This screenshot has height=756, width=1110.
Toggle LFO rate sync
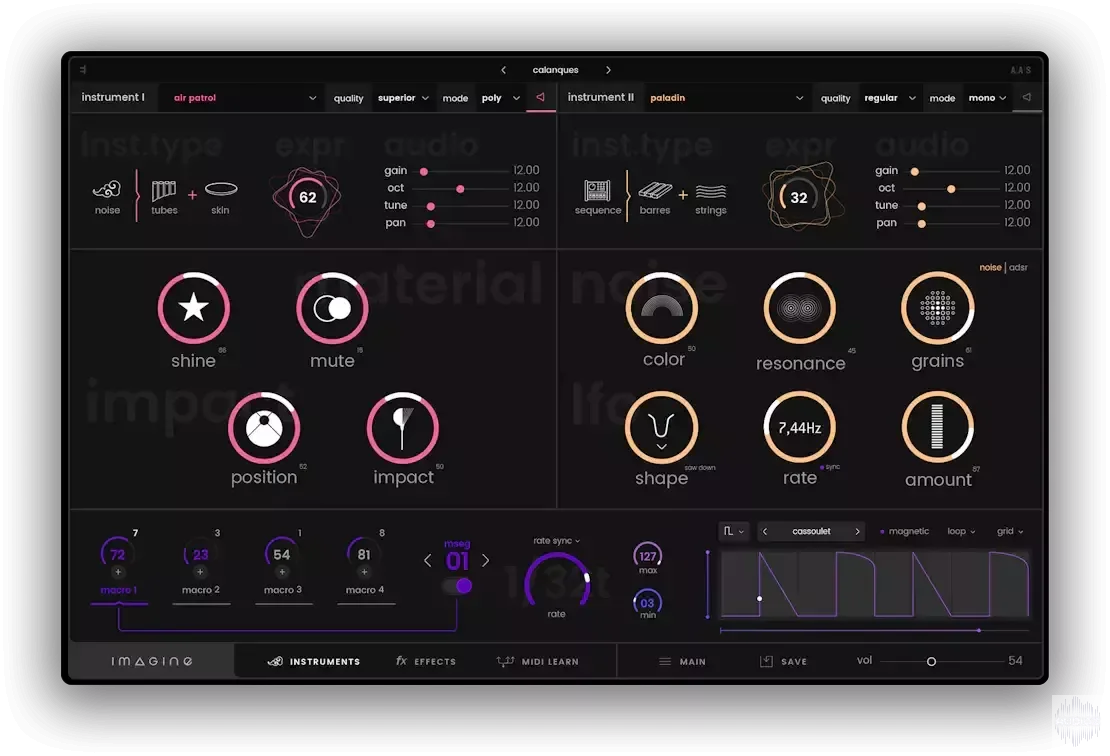pyautogui.click(x=830, y=467)
